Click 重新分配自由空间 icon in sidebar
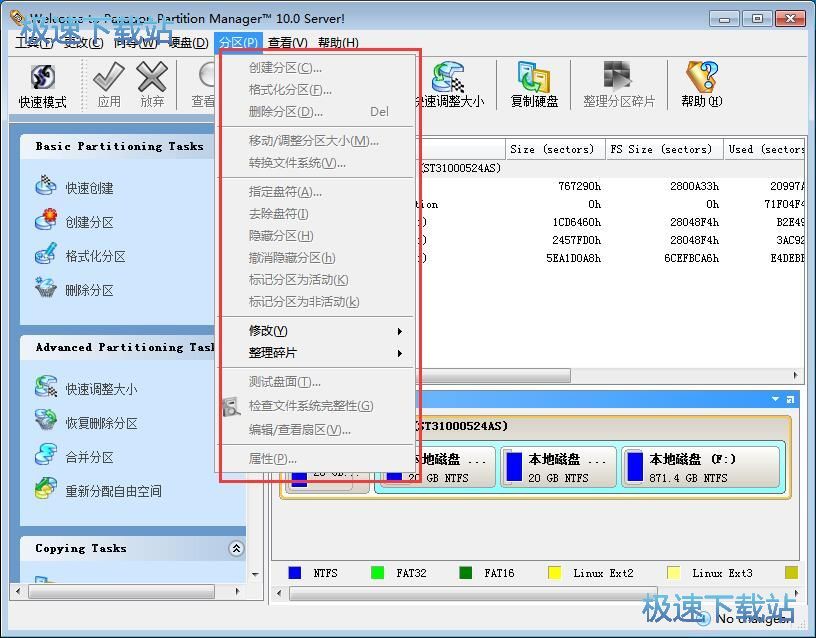This screenshot has height=638, width=816. coord(46,489)
